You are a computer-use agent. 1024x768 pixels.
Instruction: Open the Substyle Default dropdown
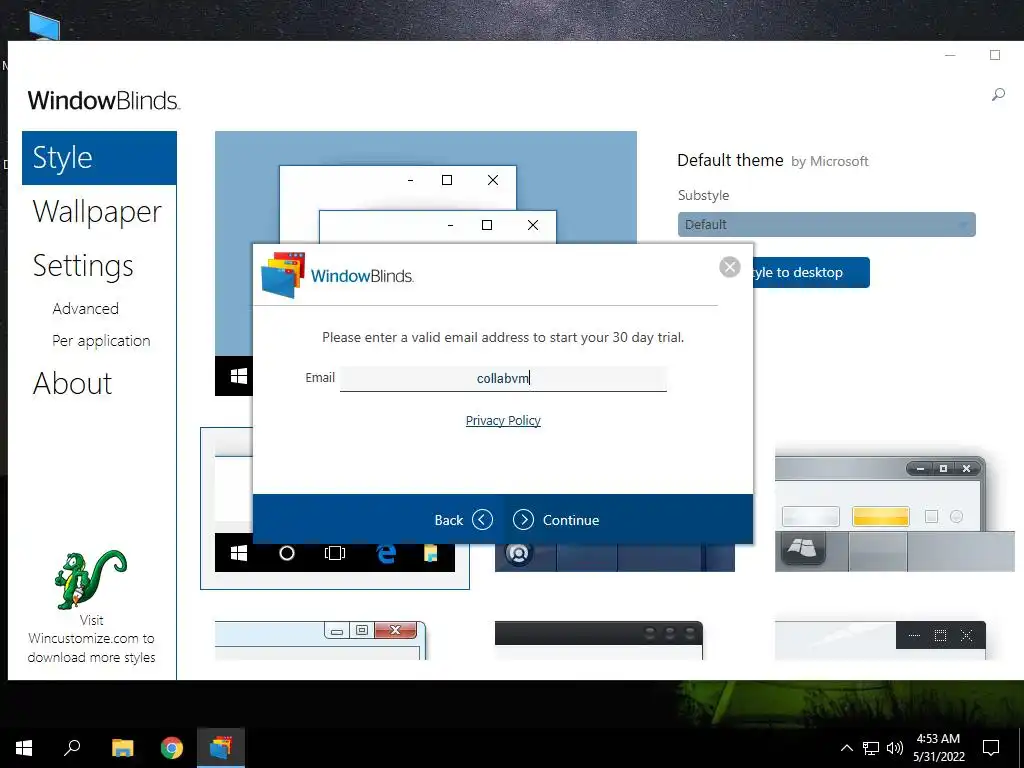point(826,225)
